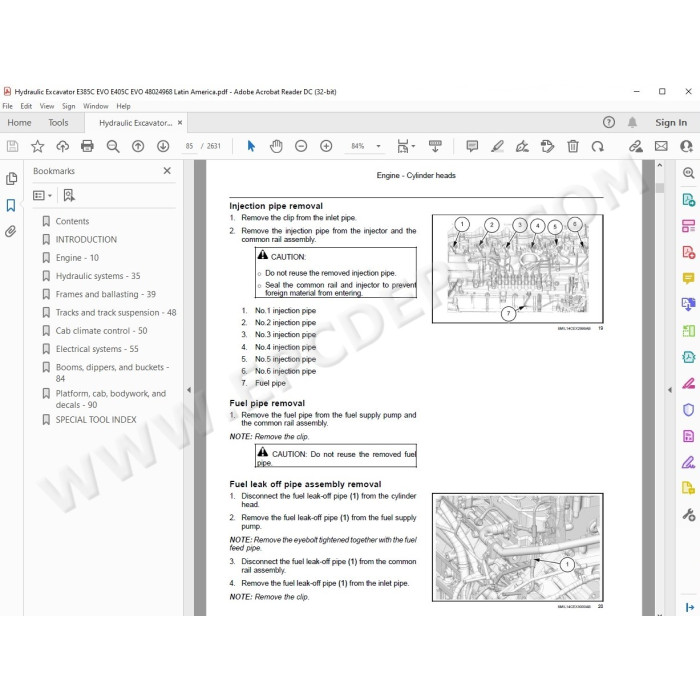Open the View menu
This screenshot has width=700, height=700.
coord(47,106)
